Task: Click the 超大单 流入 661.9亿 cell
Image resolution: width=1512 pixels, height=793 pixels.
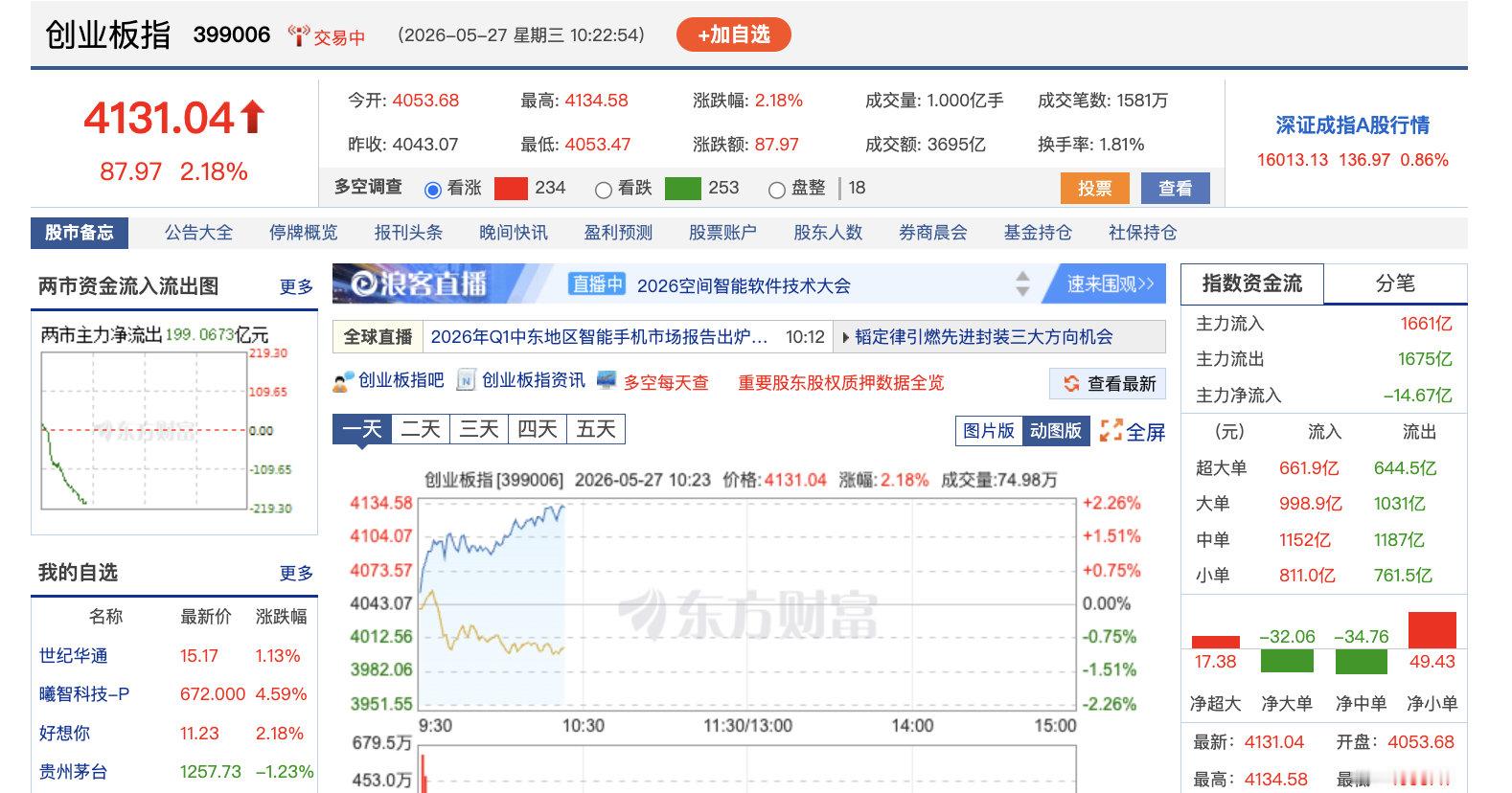Action: click(1309, 468)
